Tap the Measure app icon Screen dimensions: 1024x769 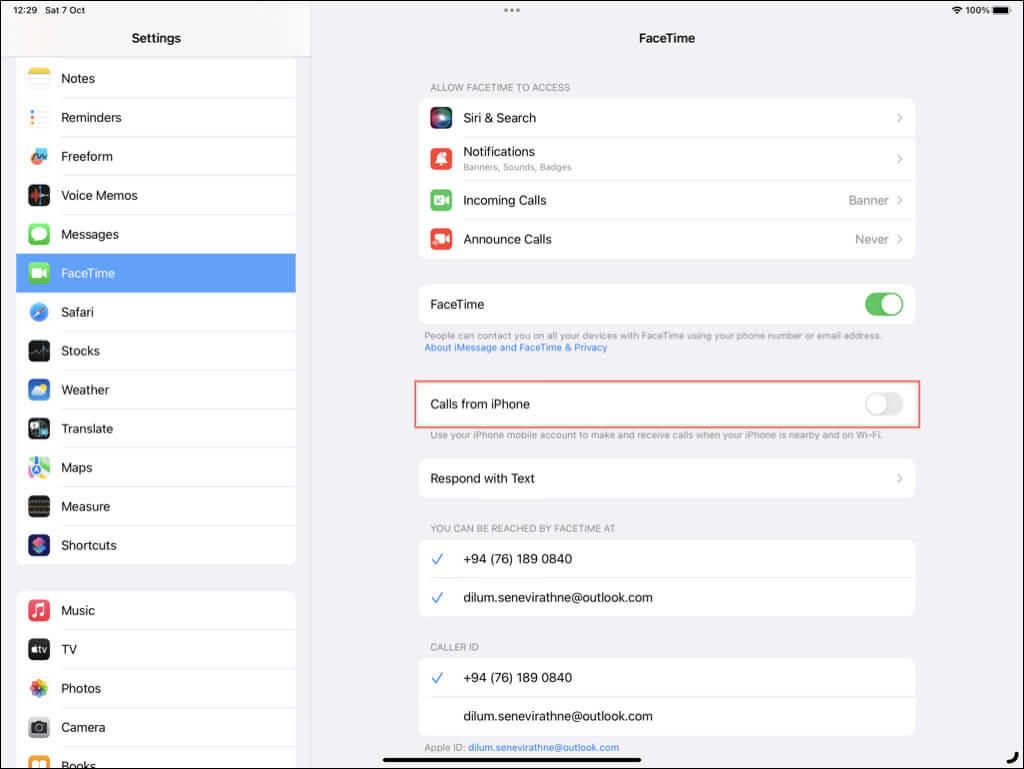[x=39, y=506]
